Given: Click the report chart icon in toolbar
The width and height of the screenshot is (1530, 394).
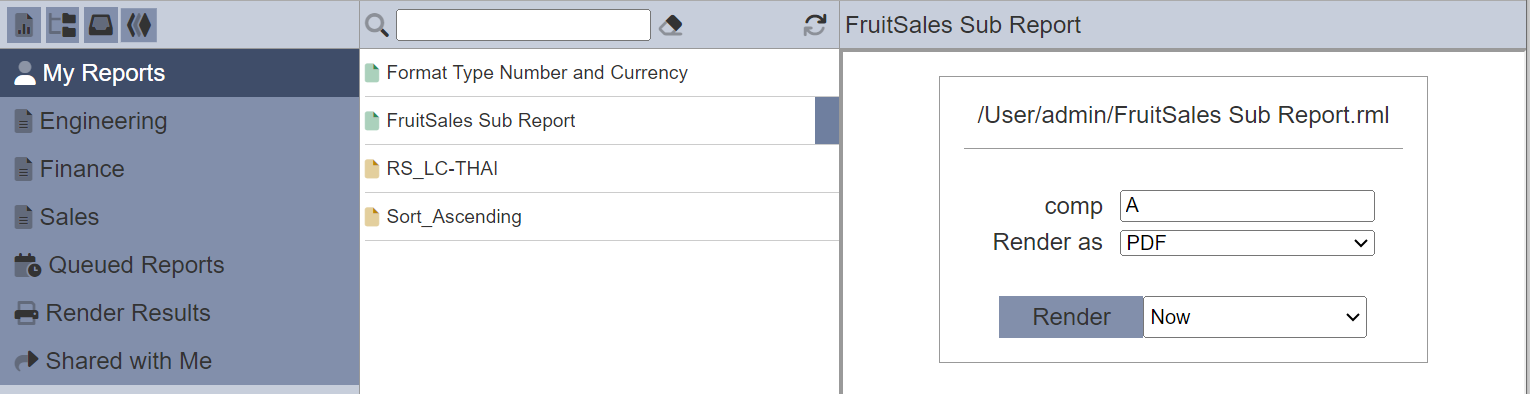Looking at the screenshot, I should pos(24,25).
